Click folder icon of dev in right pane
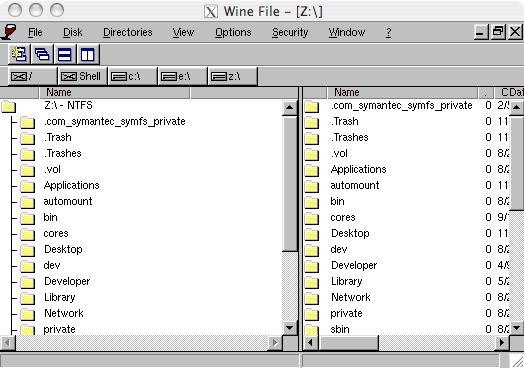The width and height of the screenshot is (524, 368). click(x=311, y=251)
